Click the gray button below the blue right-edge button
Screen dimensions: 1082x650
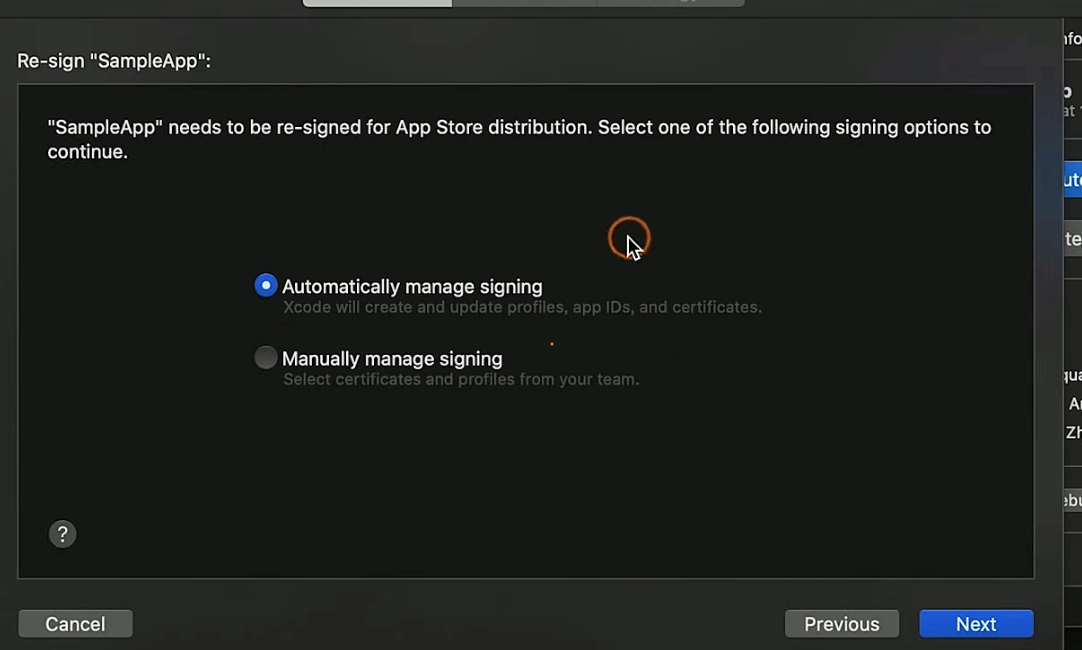click(1072, 239)
